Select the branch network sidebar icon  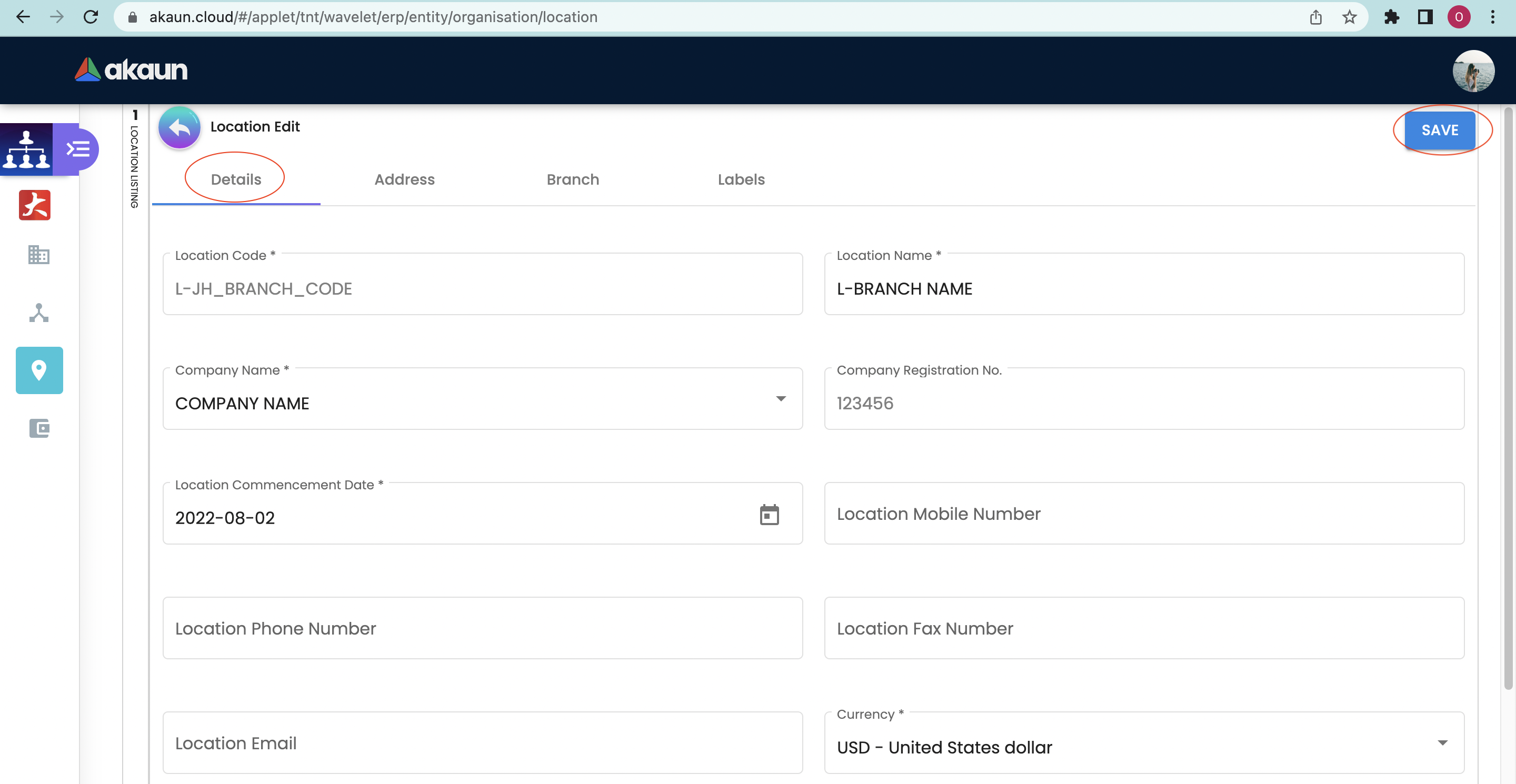point(39,313)
